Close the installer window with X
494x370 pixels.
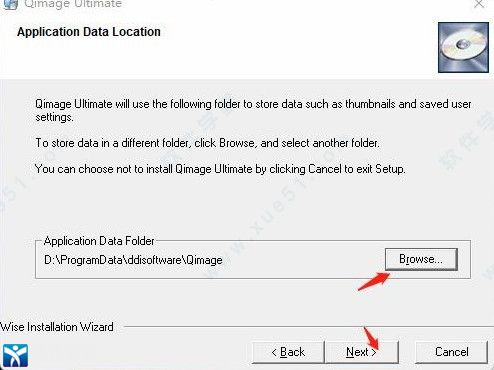click(x=479, y=4)
